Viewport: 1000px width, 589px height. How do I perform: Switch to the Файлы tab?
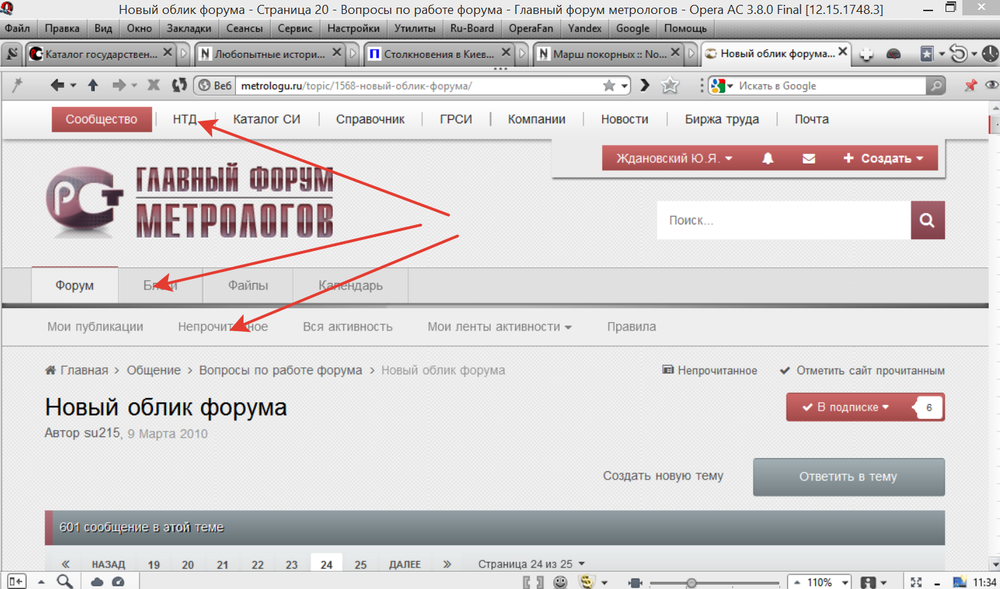click(x=247, y=286)
